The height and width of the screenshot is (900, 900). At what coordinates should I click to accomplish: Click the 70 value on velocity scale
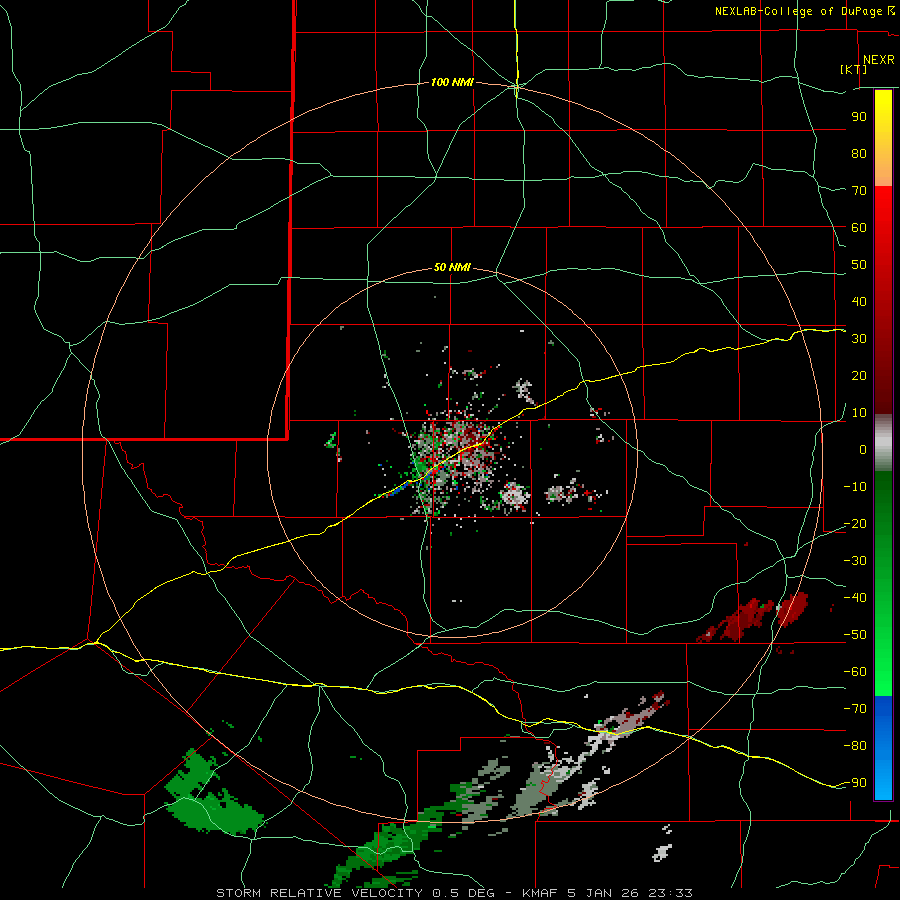859,191
